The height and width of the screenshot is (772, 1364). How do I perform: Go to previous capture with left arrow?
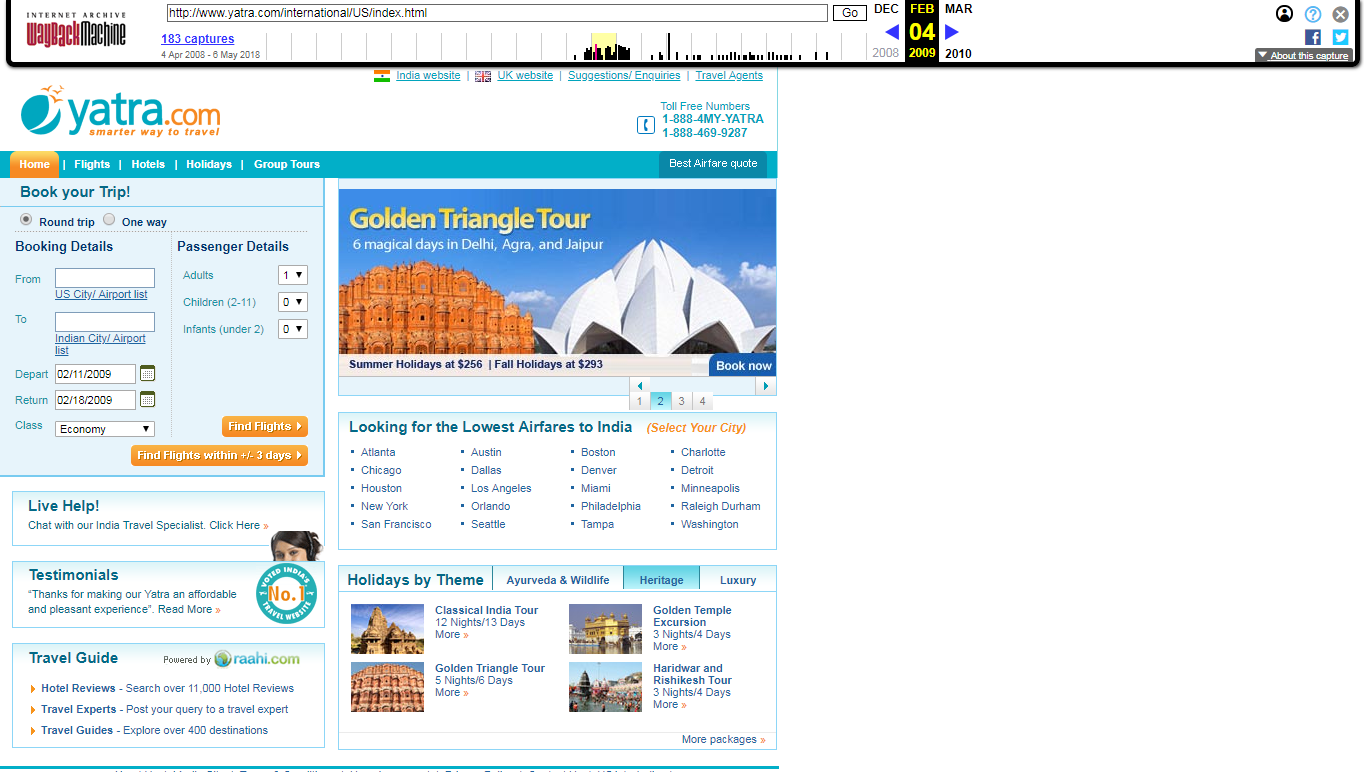tap(892, 32)
